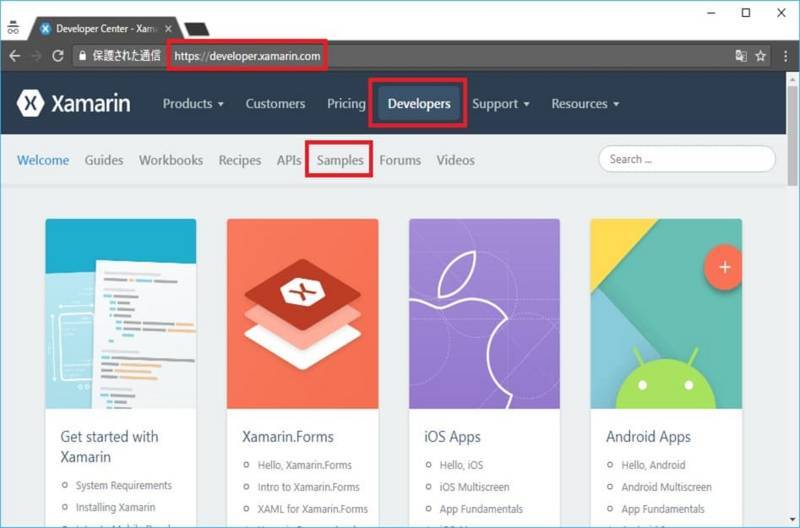Screen dimensions: 800x528
Task: Click the orange floating plus button
Action: (724, 267)
